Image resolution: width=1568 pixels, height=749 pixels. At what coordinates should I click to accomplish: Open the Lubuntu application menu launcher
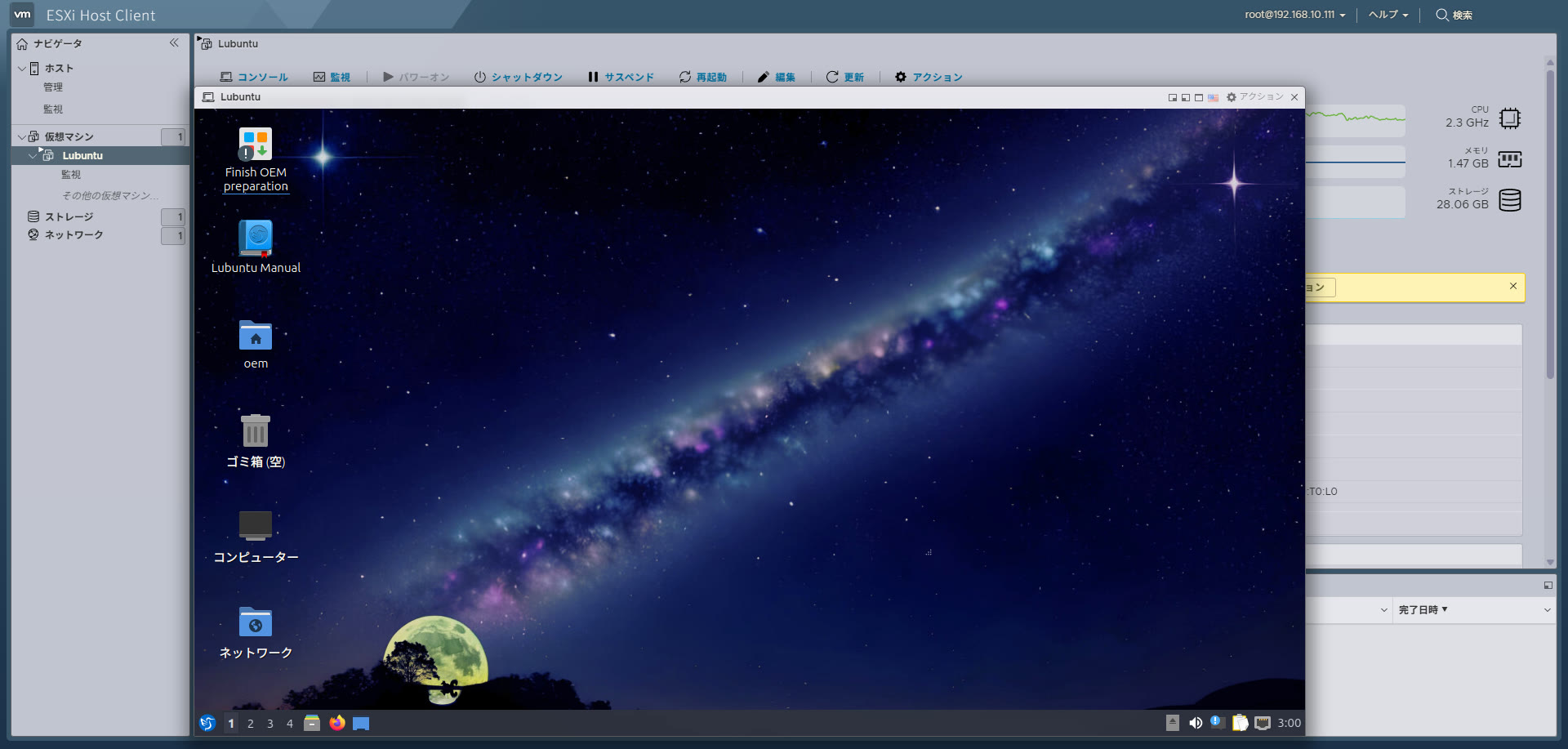(x=207, y=723)
